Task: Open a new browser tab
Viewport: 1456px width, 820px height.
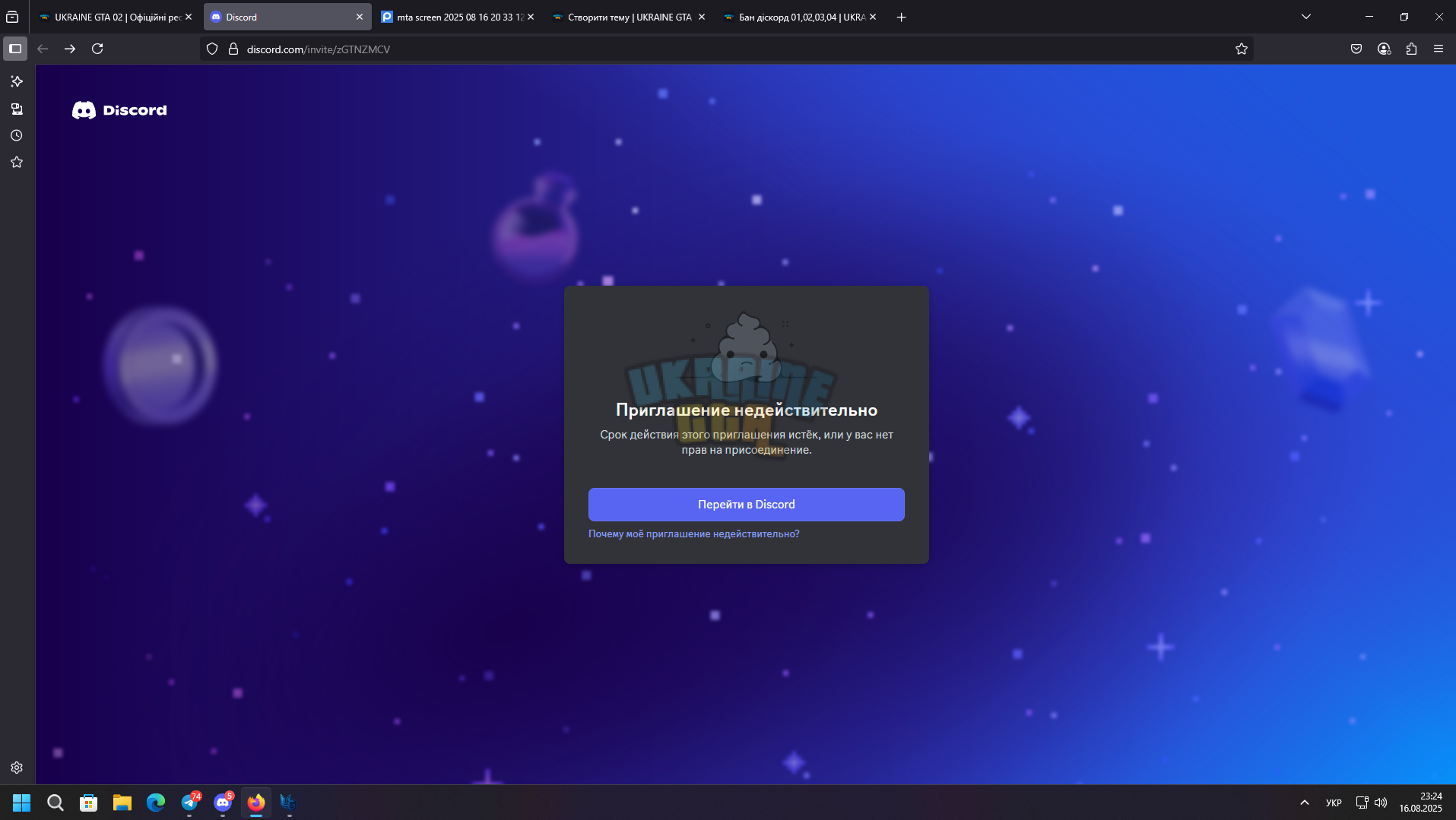Action: pos(901,17)
